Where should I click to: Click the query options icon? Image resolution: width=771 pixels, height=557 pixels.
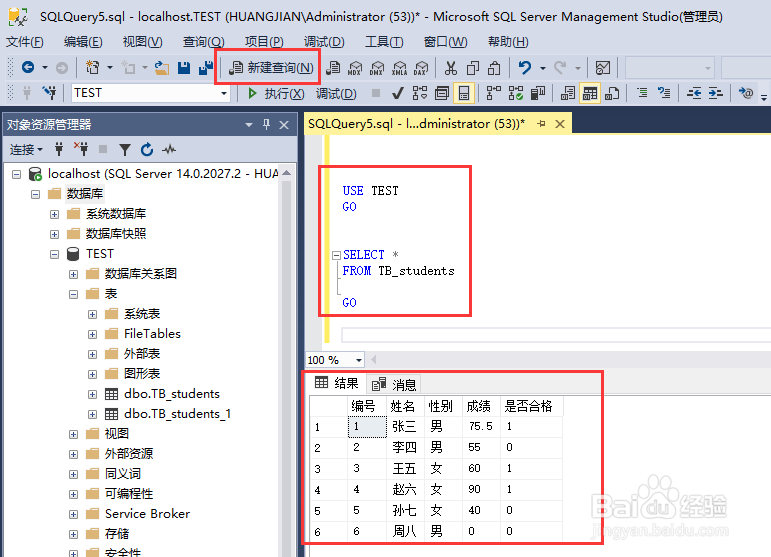442,93
